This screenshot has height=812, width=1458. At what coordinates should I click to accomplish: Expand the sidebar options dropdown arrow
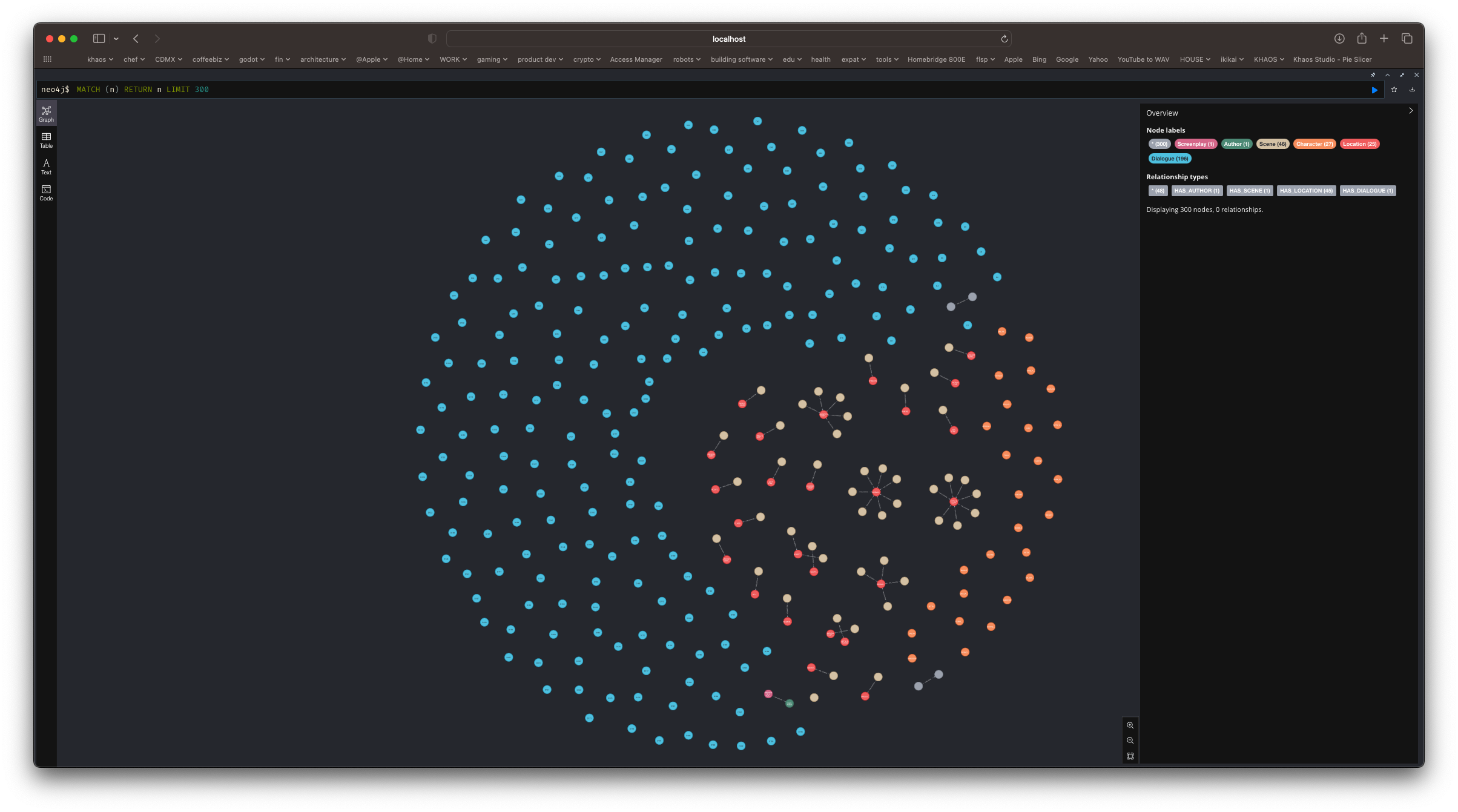116,39
